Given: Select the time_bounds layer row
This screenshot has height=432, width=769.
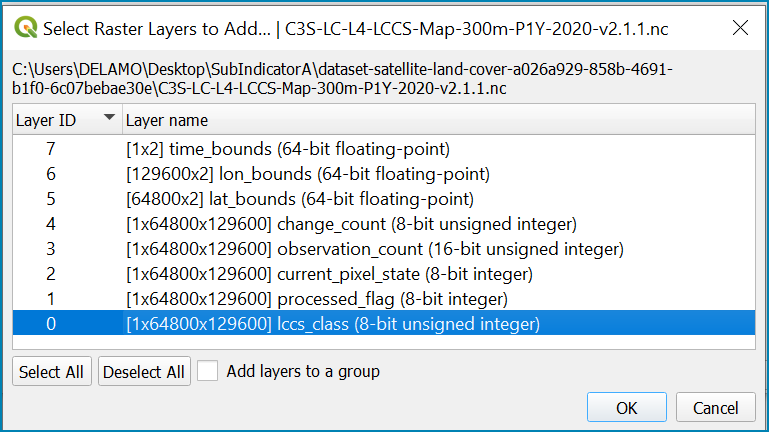Looking at the screenshot, I should 384,149.
